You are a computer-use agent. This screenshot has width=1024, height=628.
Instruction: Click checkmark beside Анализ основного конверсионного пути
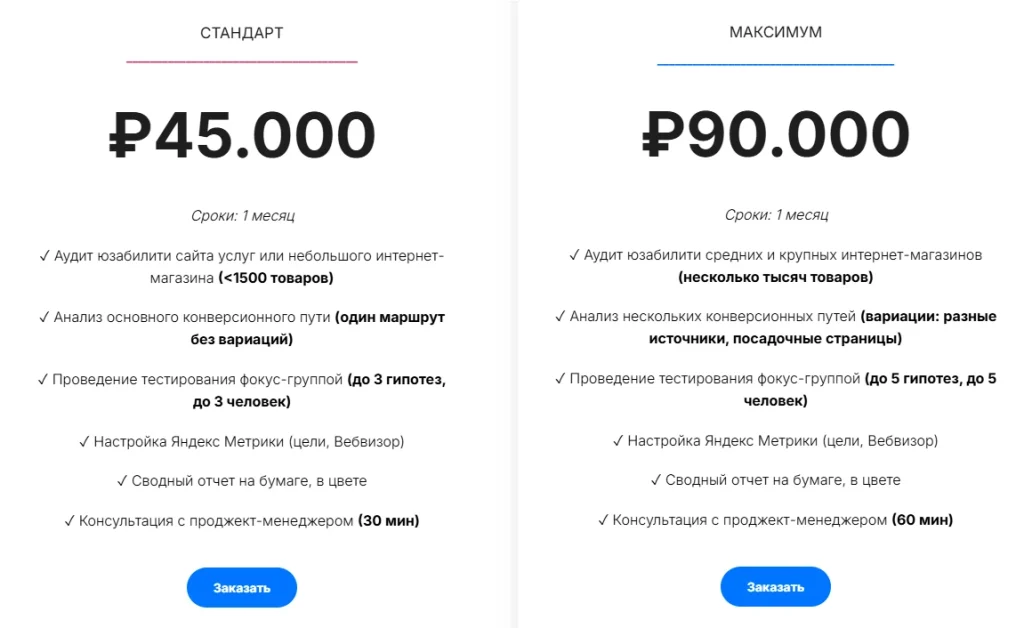(44, 317)
